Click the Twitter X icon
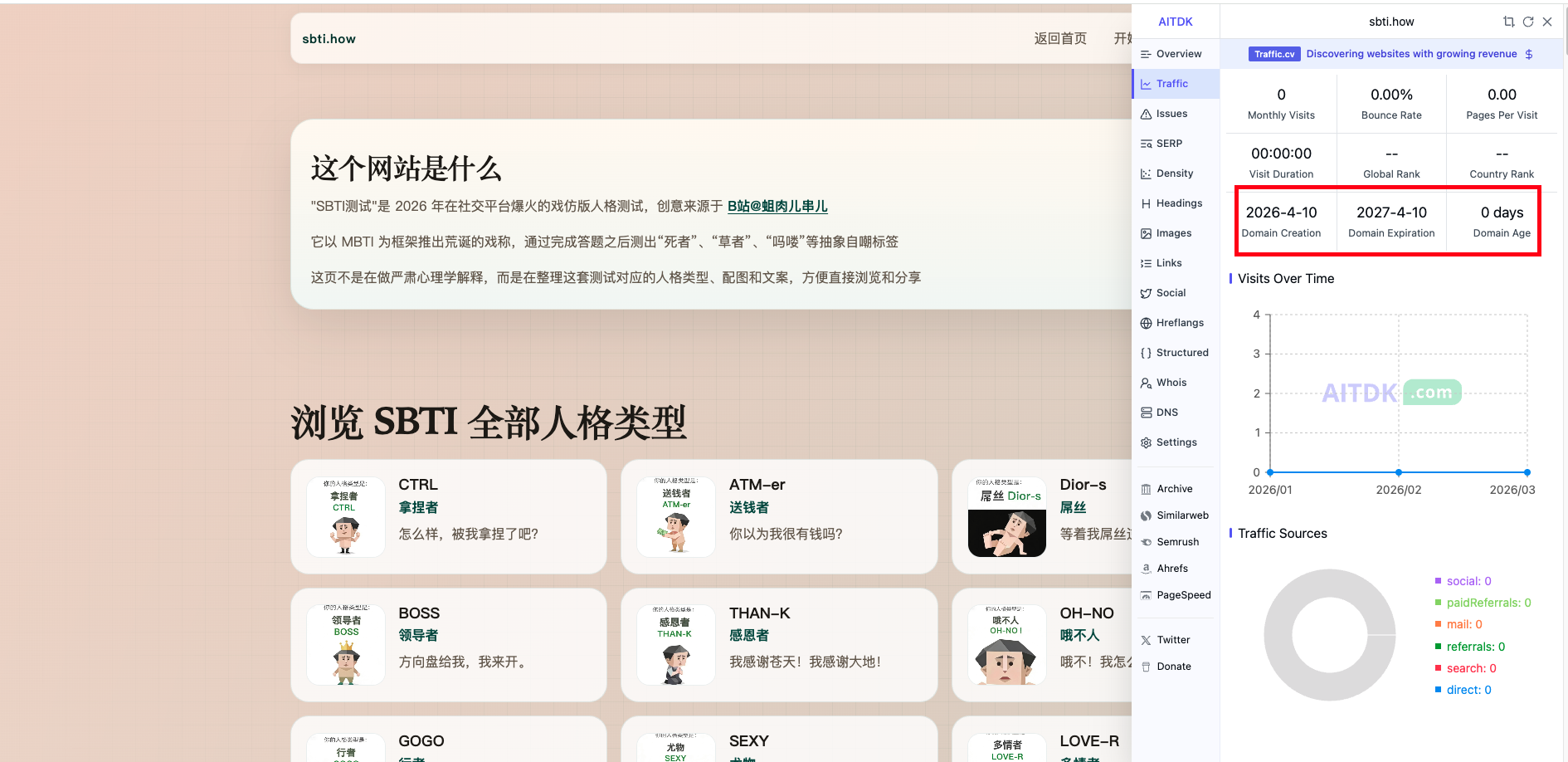 (x=1146, y=640)
